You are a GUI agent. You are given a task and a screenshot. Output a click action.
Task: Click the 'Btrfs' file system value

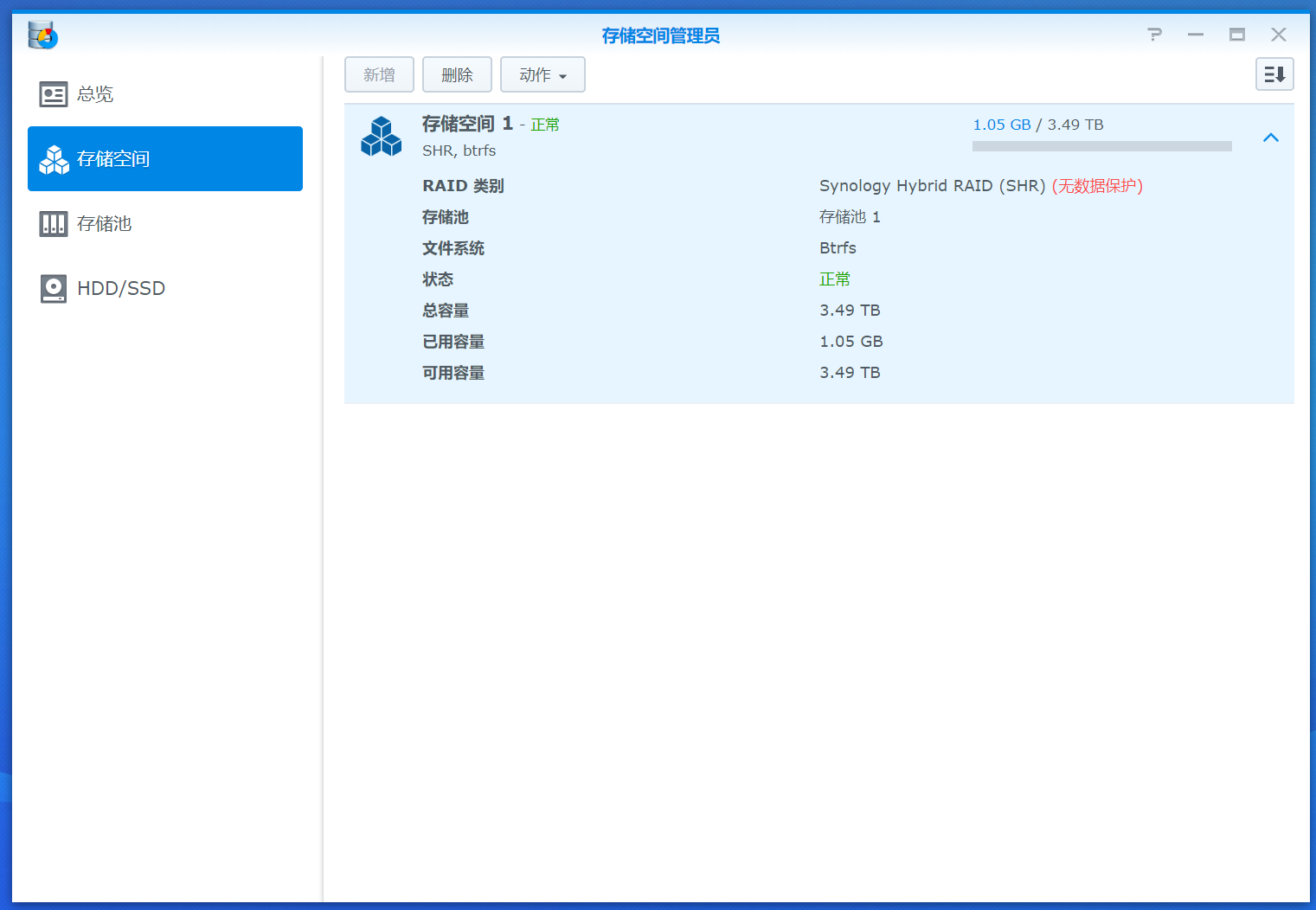pos(838,248)
